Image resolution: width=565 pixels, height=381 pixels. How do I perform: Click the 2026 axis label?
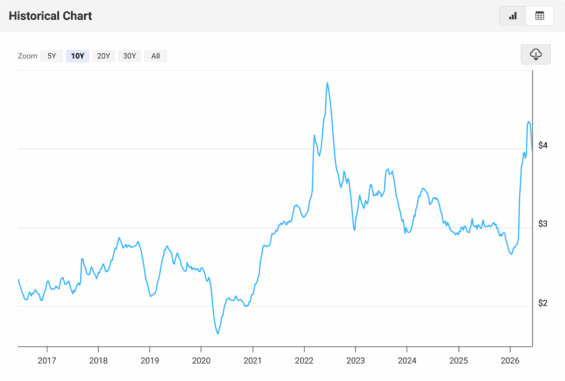click(x=510, y=360)
